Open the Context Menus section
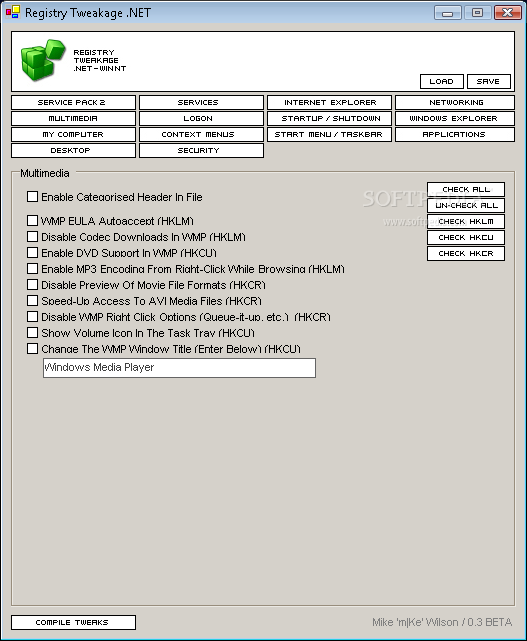This screenshot has height=641, width=527. pos(201,134)
